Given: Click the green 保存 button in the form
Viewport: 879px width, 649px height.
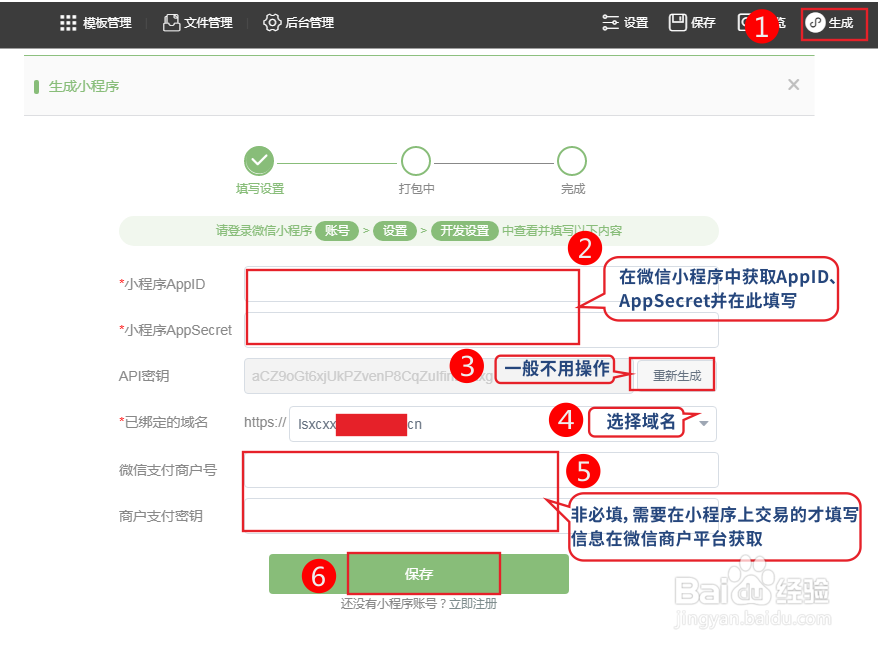Looking at the screenshot, I should coord(419,574).
